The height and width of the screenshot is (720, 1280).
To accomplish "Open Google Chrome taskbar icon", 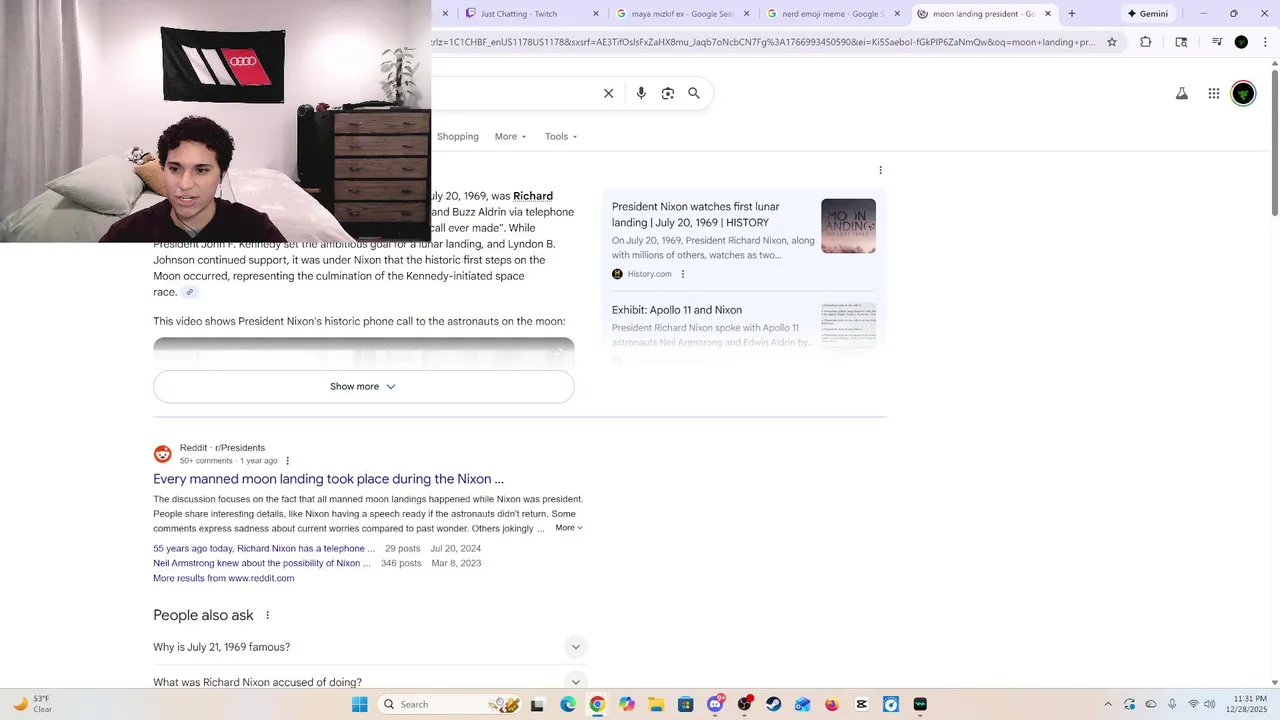I will (597, 704).
